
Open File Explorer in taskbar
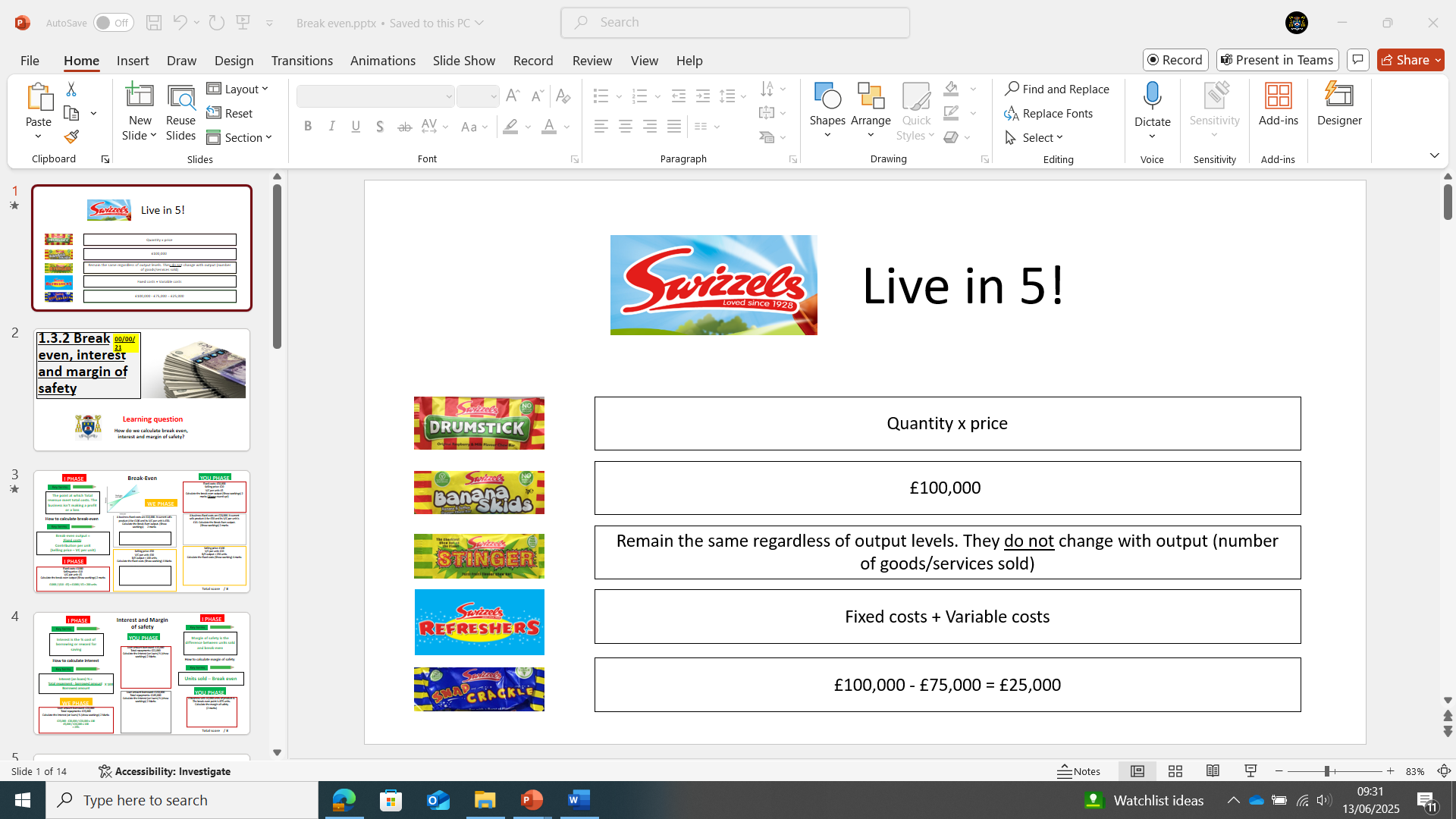(x=485, y=800)
